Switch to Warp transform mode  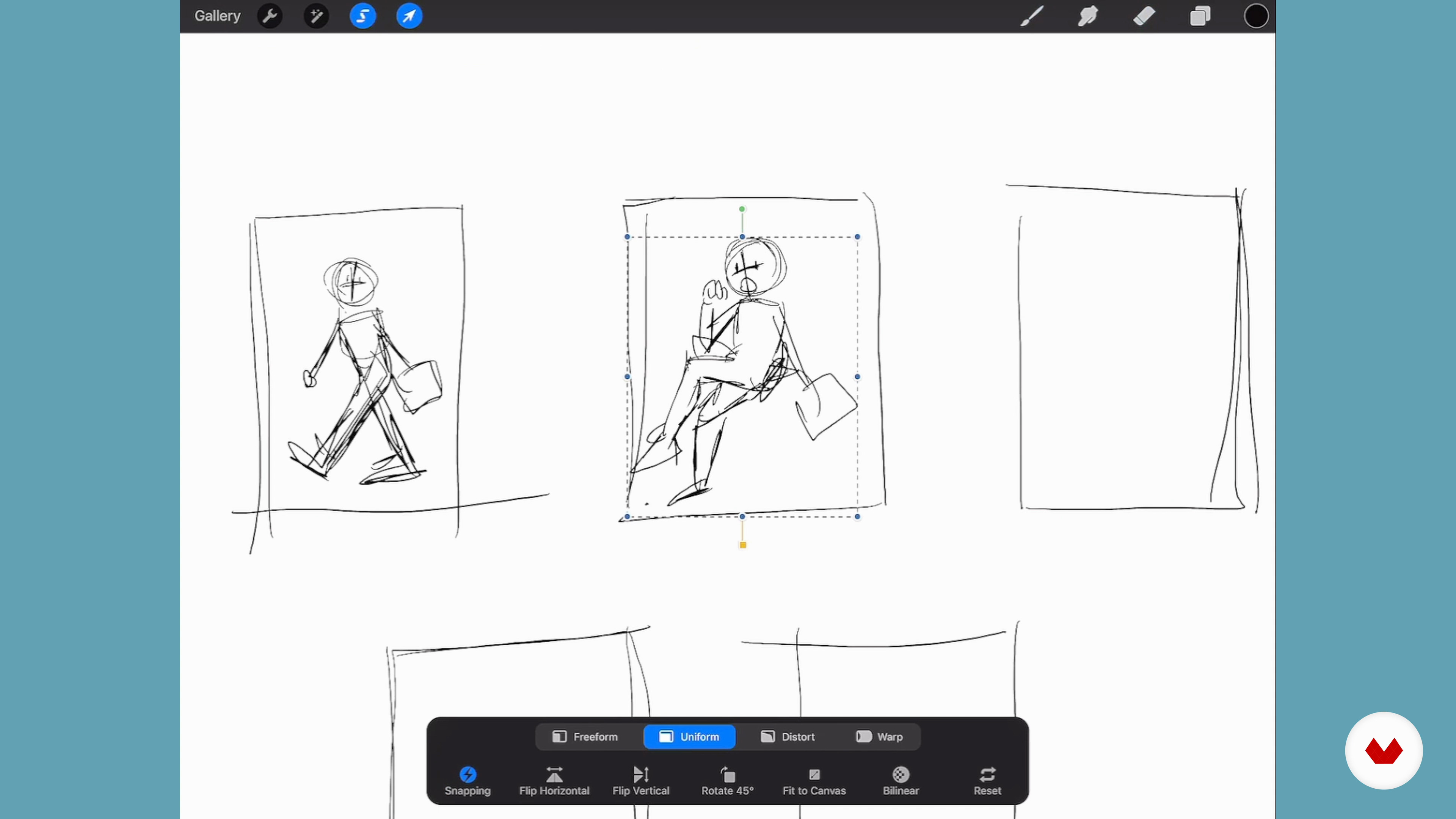(880, 736)
